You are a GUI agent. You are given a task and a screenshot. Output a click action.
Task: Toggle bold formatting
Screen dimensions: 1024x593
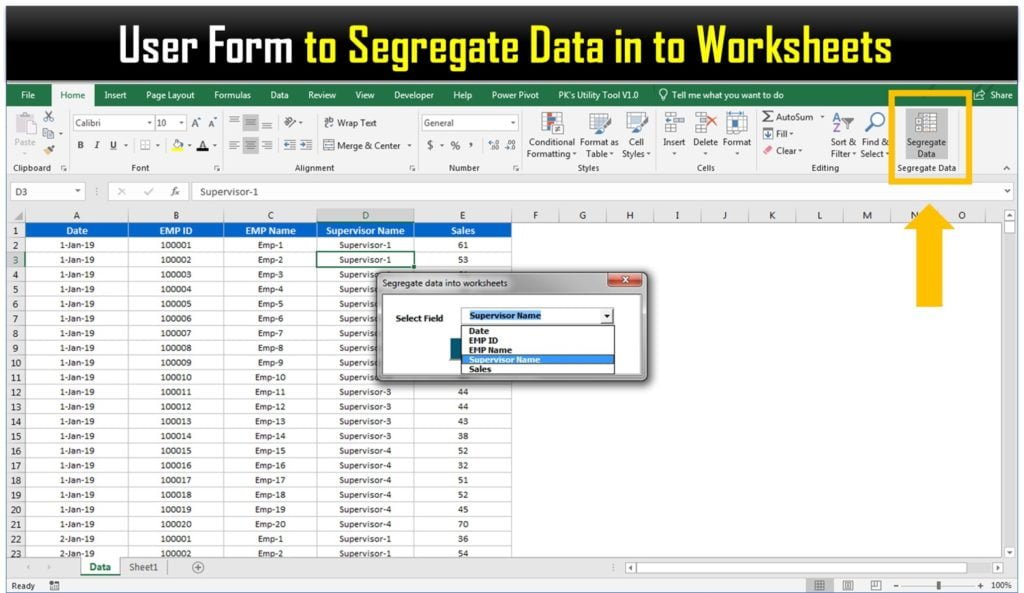(x=79, y=144)
